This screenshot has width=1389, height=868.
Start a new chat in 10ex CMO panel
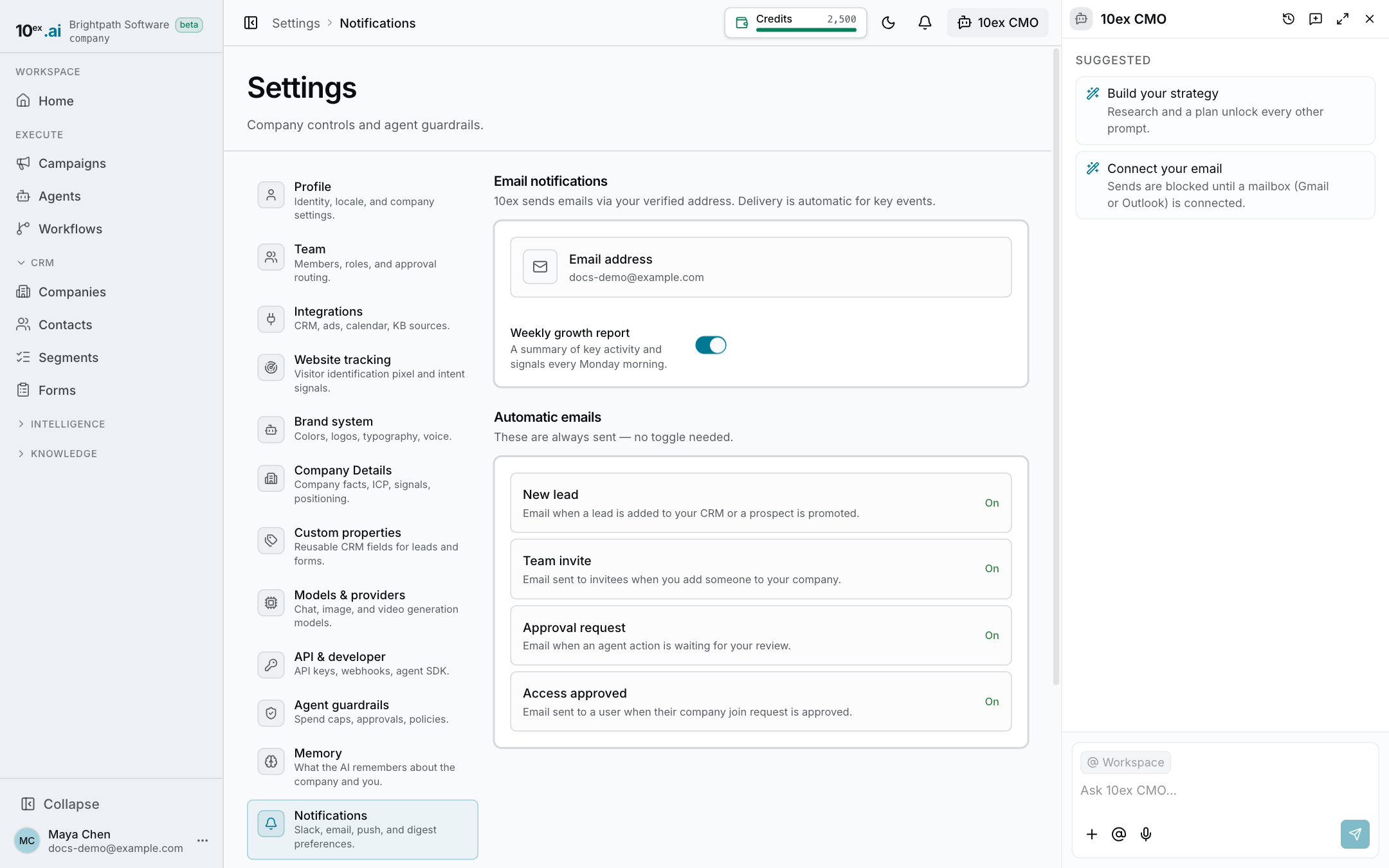point(1316,19)
